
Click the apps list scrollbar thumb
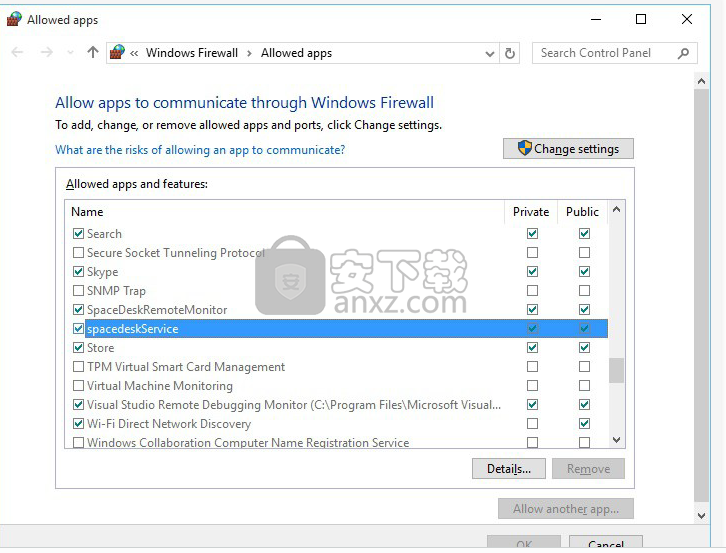click(616, 371)
